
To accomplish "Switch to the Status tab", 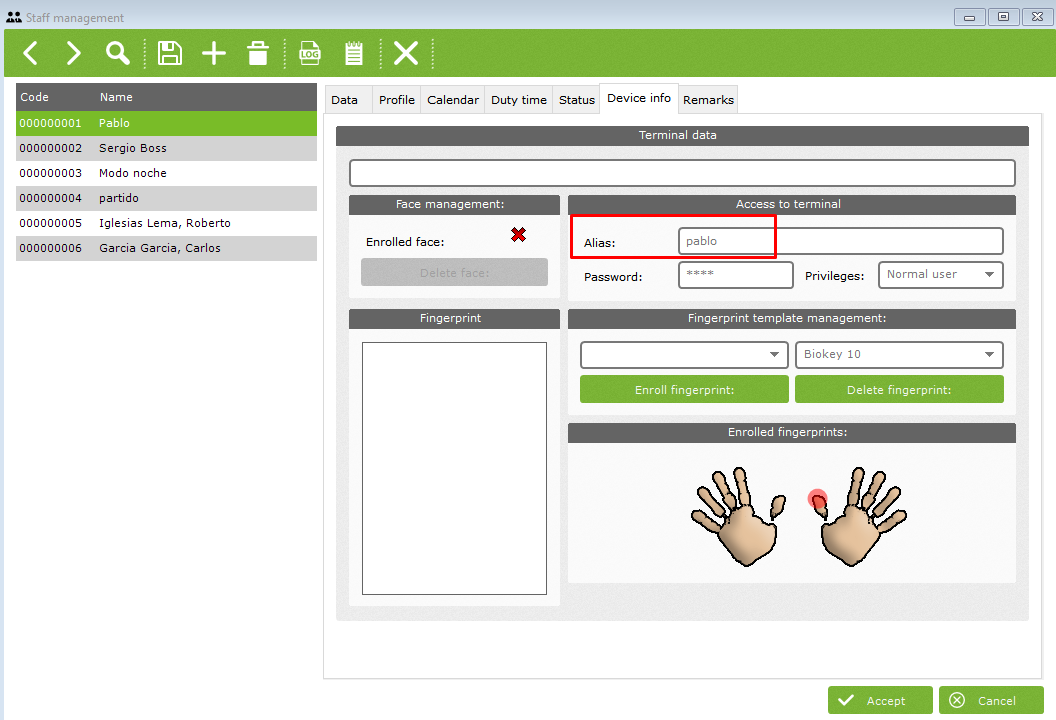I will (576, 100).
